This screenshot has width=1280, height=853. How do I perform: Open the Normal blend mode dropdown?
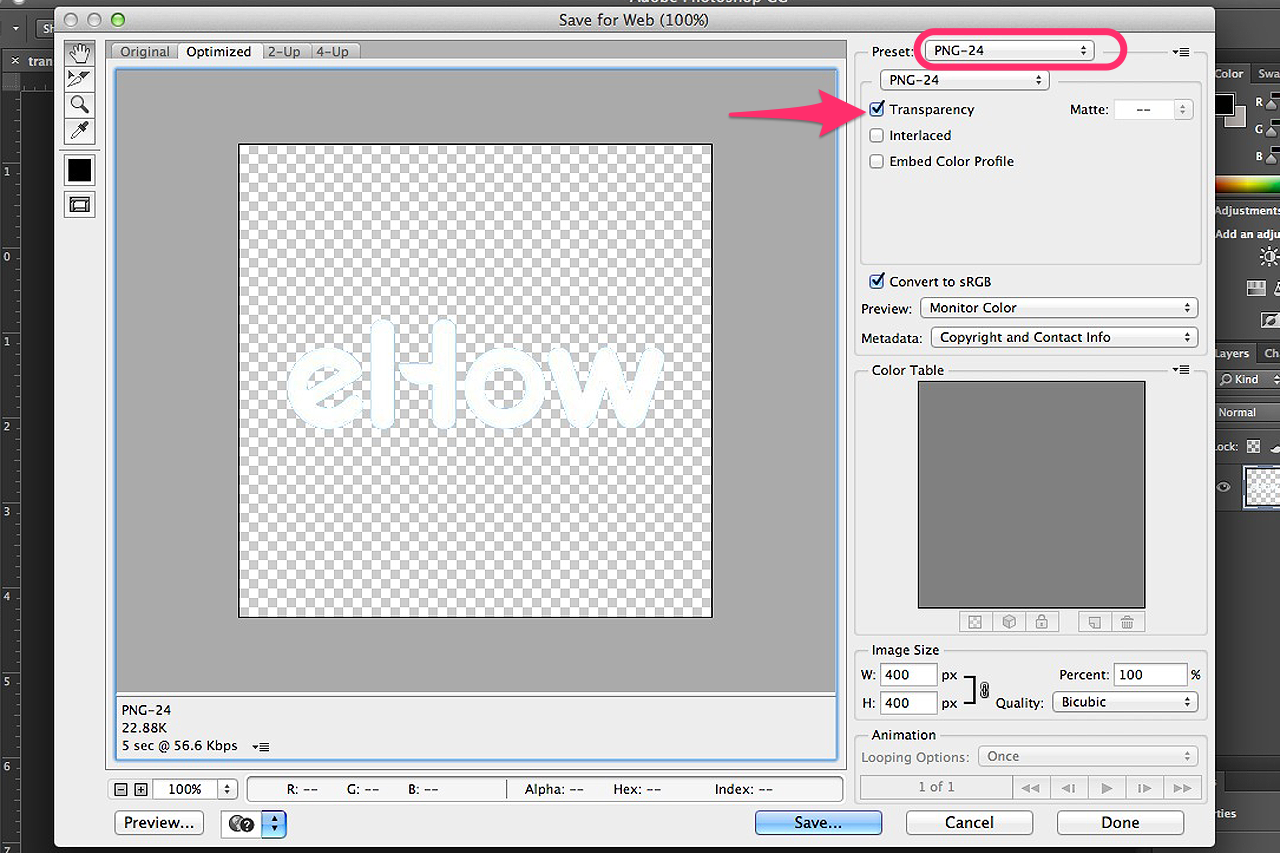(x=1246, y=412)
